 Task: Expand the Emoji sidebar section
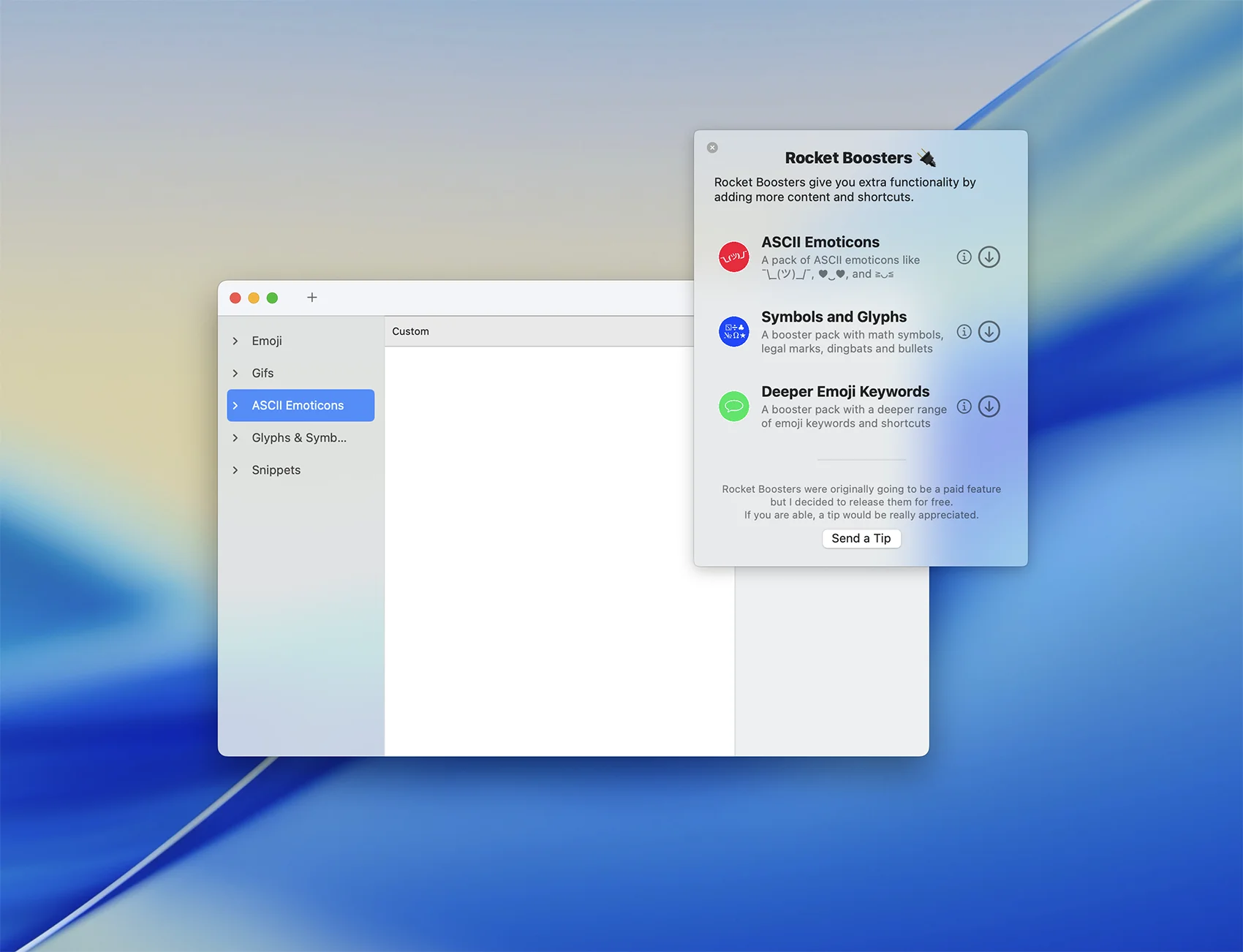tap(235, 341)
